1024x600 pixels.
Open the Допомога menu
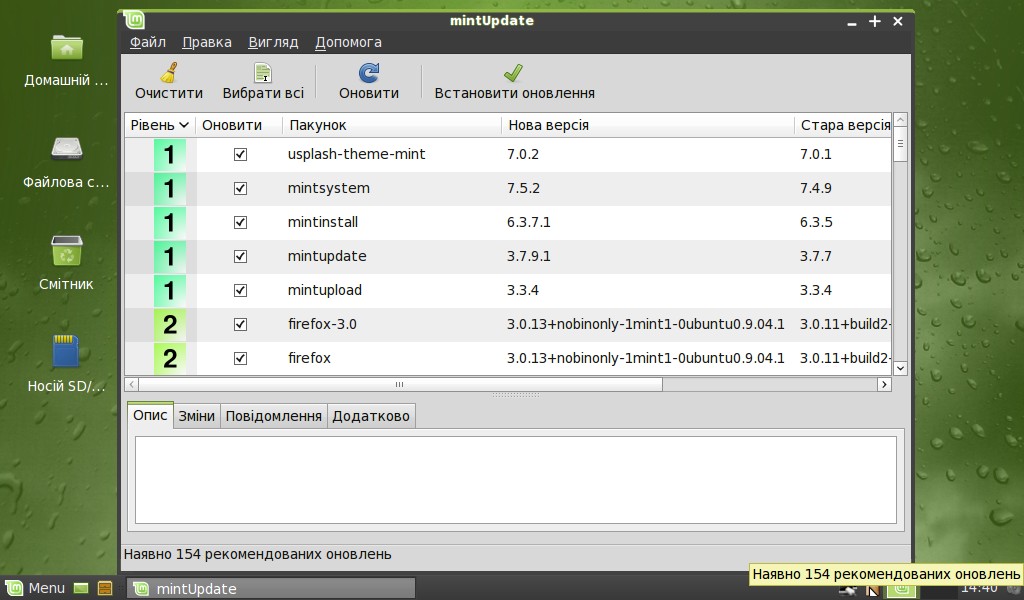[x=348, y=42]
